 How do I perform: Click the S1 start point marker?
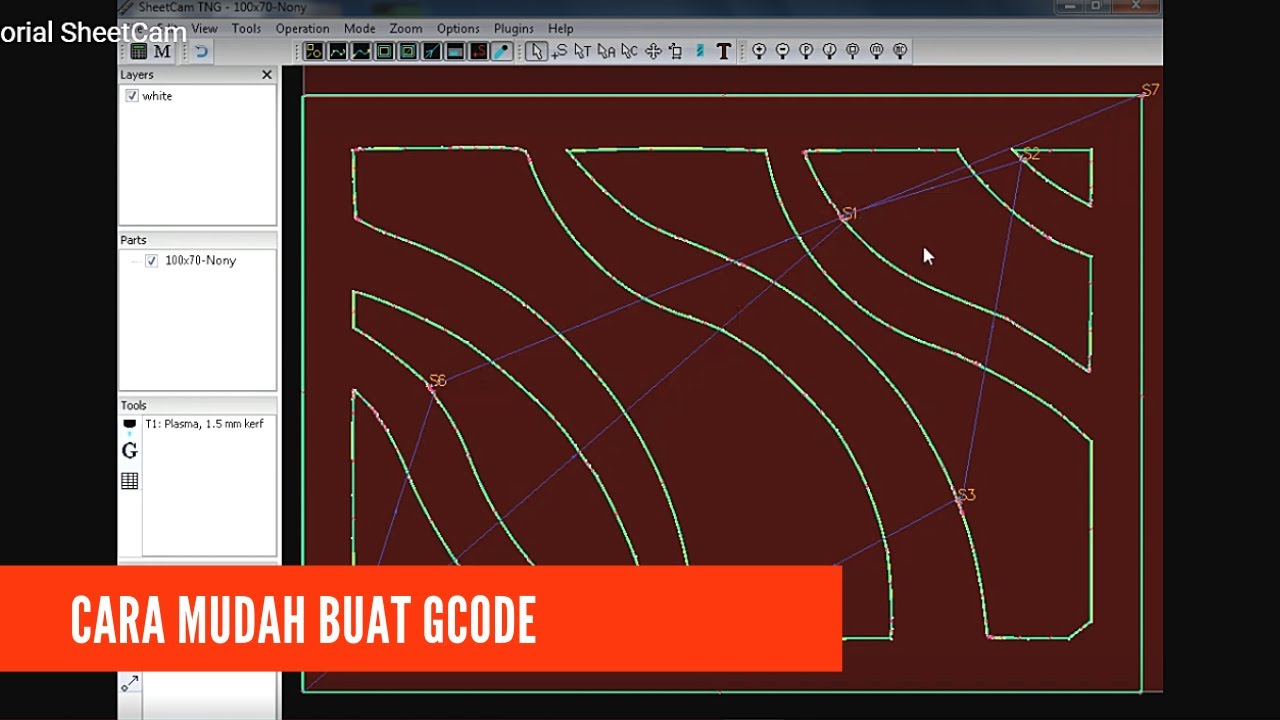(x=849, y=213)
